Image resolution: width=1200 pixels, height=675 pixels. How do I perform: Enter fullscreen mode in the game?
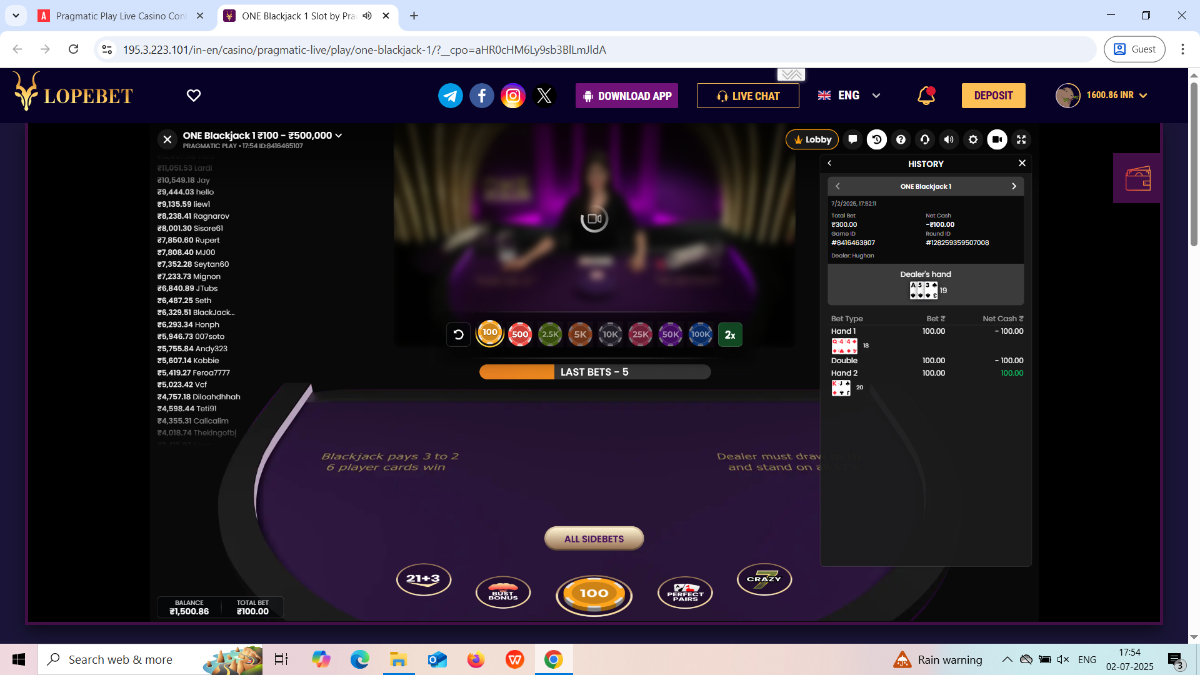click(x=1021, y=139)
